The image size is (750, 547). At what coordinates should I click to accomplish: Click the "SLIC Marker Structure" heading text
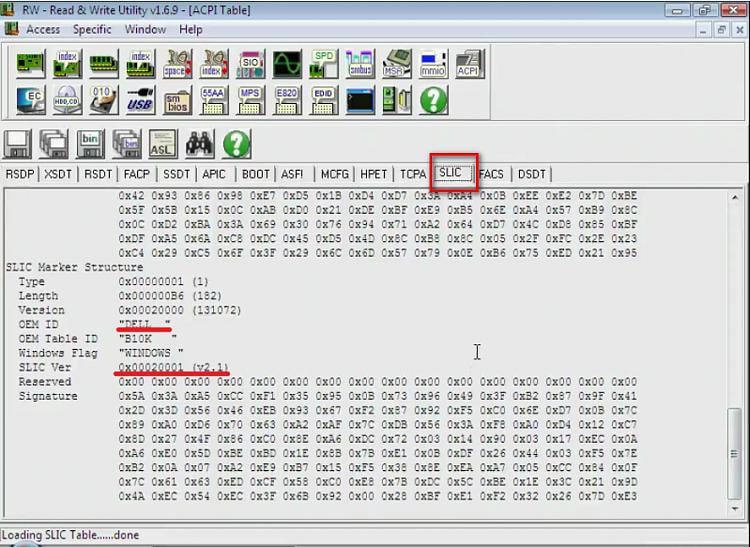click(x=75, y=267)
